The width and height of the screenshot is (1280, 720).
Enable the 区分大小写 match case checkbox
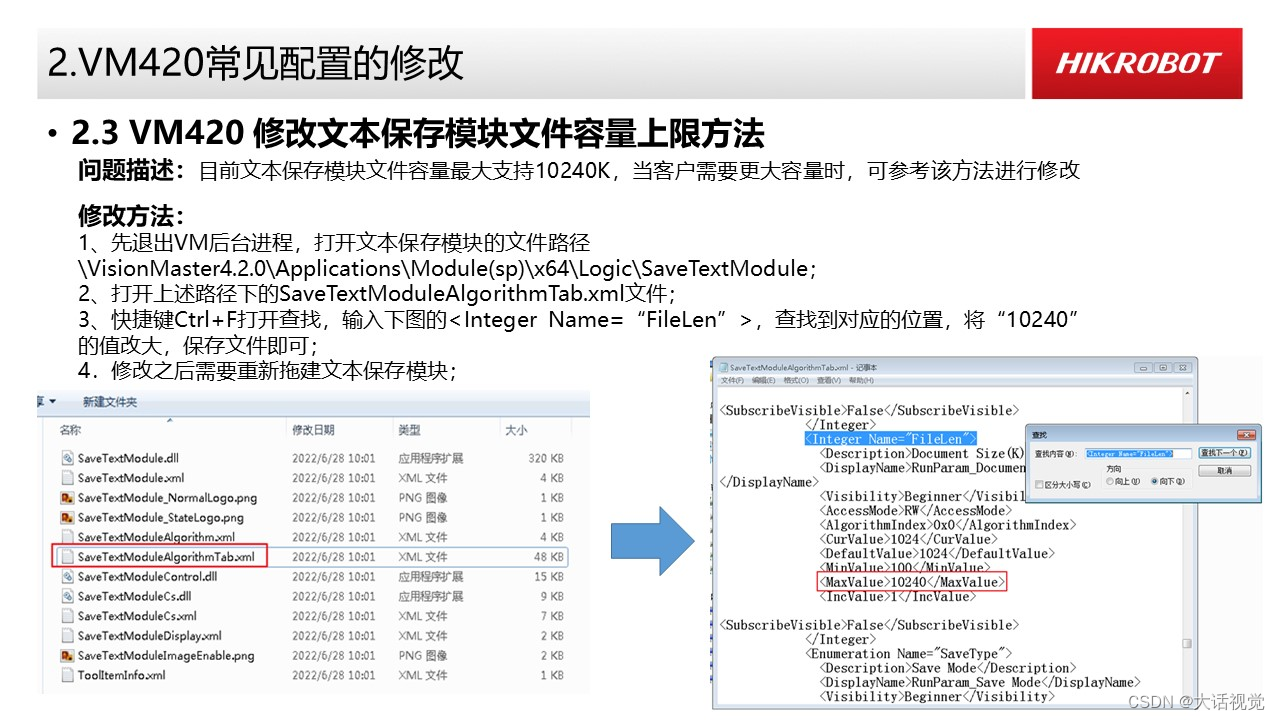1040,484
